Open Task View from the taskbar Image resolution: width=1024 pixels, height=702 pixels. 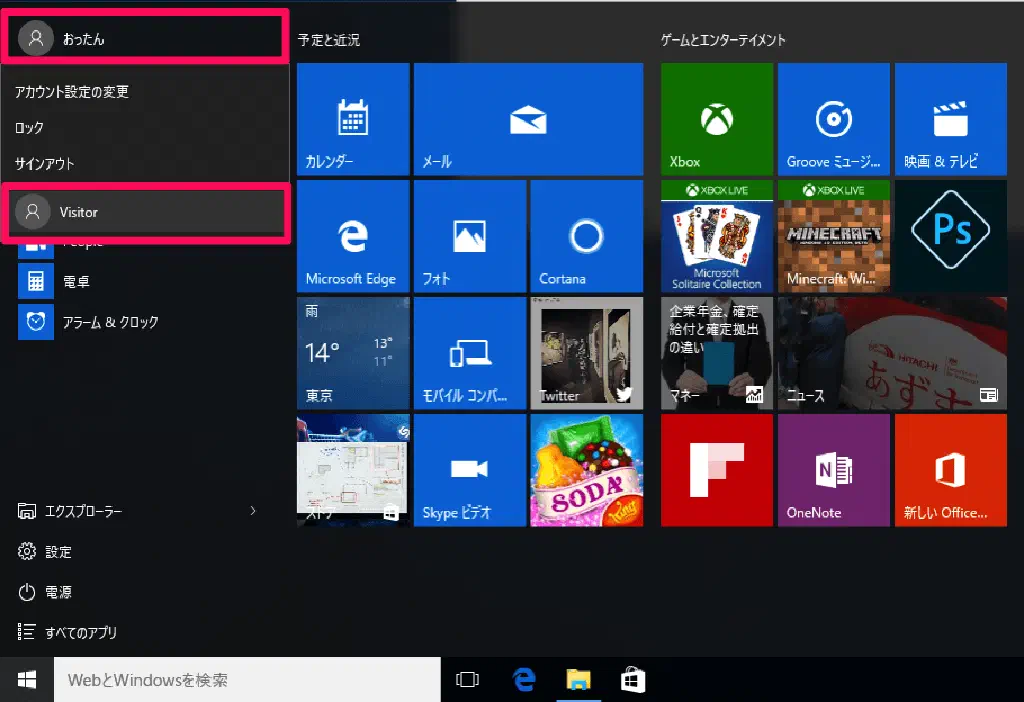[467, 680]
